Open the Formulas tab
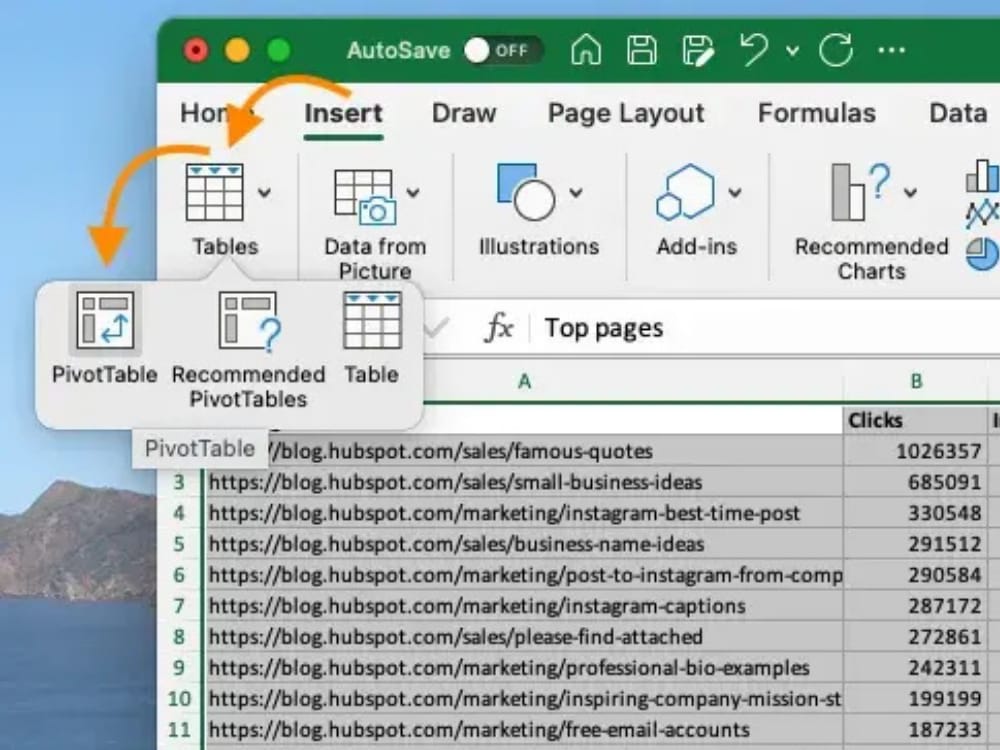Viewport: 1000px width, 750px height. [816, 114]
